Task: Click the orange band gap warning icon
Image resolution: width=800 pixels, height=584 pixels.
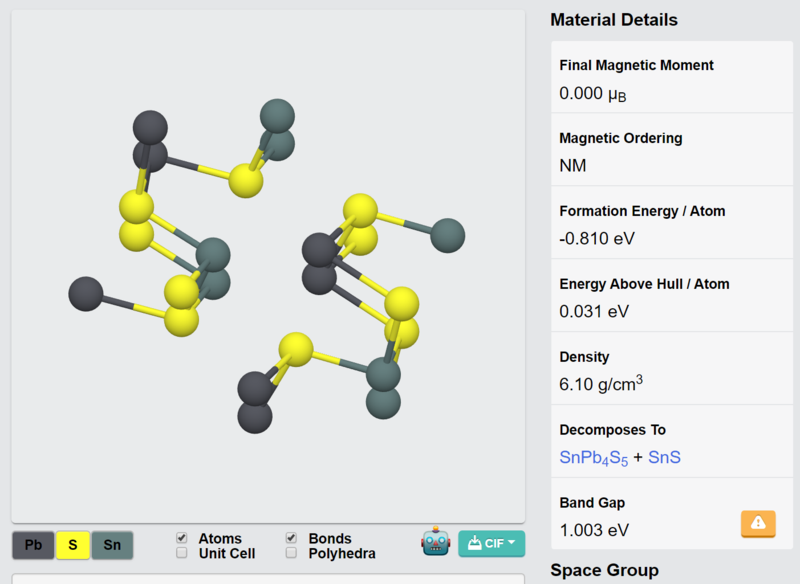Action: point(758,523)
